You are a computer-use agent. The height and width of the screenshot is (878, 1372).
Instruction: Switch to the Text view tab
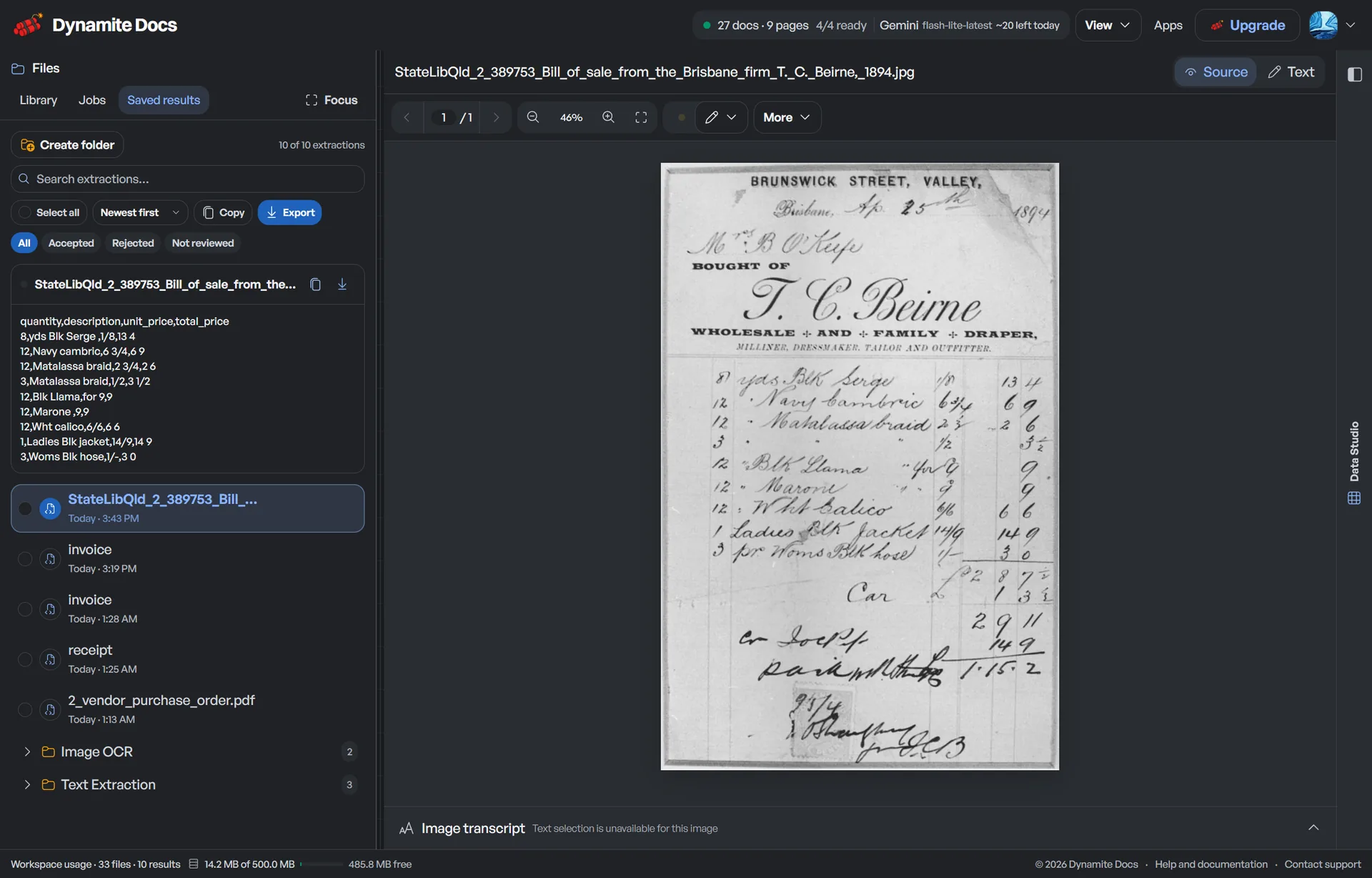pyautogui.click(x=1291, y=72)
